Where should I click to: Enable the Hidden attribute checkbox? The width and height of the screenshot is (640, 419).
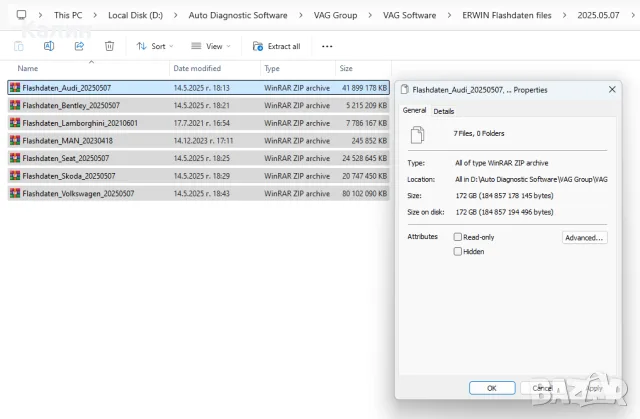pyautogui.click(x=458, y=251)
